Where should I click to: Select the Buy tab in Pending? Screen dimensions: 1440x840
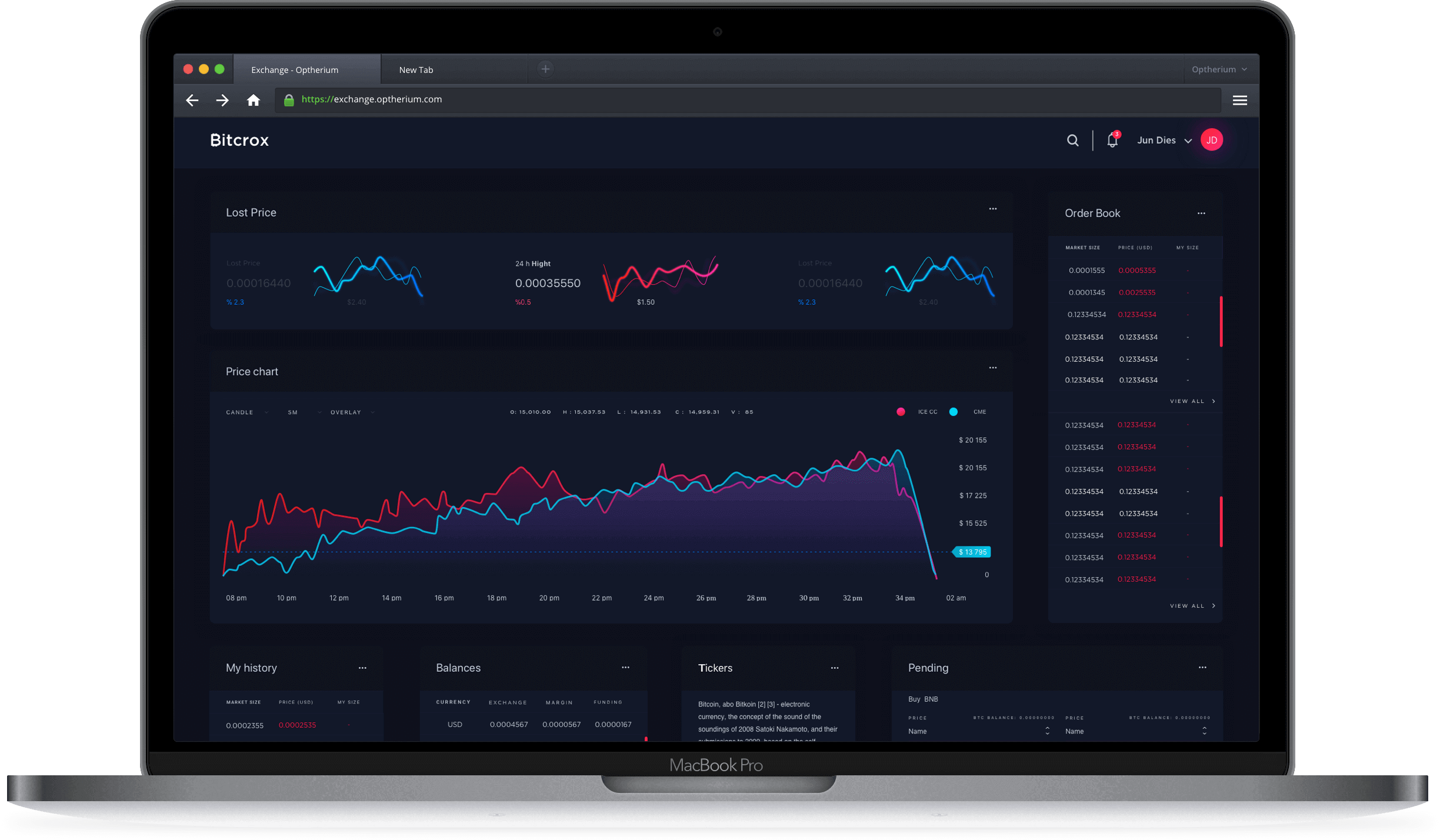point(914,699)
